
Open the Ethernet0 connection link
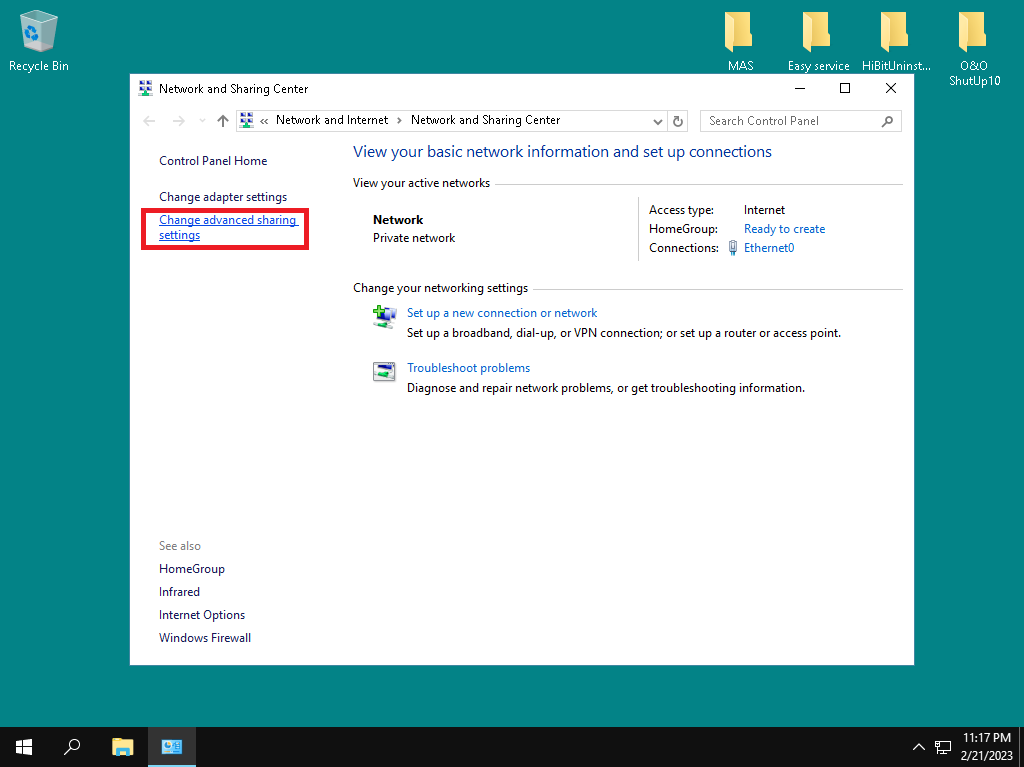point(768,248)
